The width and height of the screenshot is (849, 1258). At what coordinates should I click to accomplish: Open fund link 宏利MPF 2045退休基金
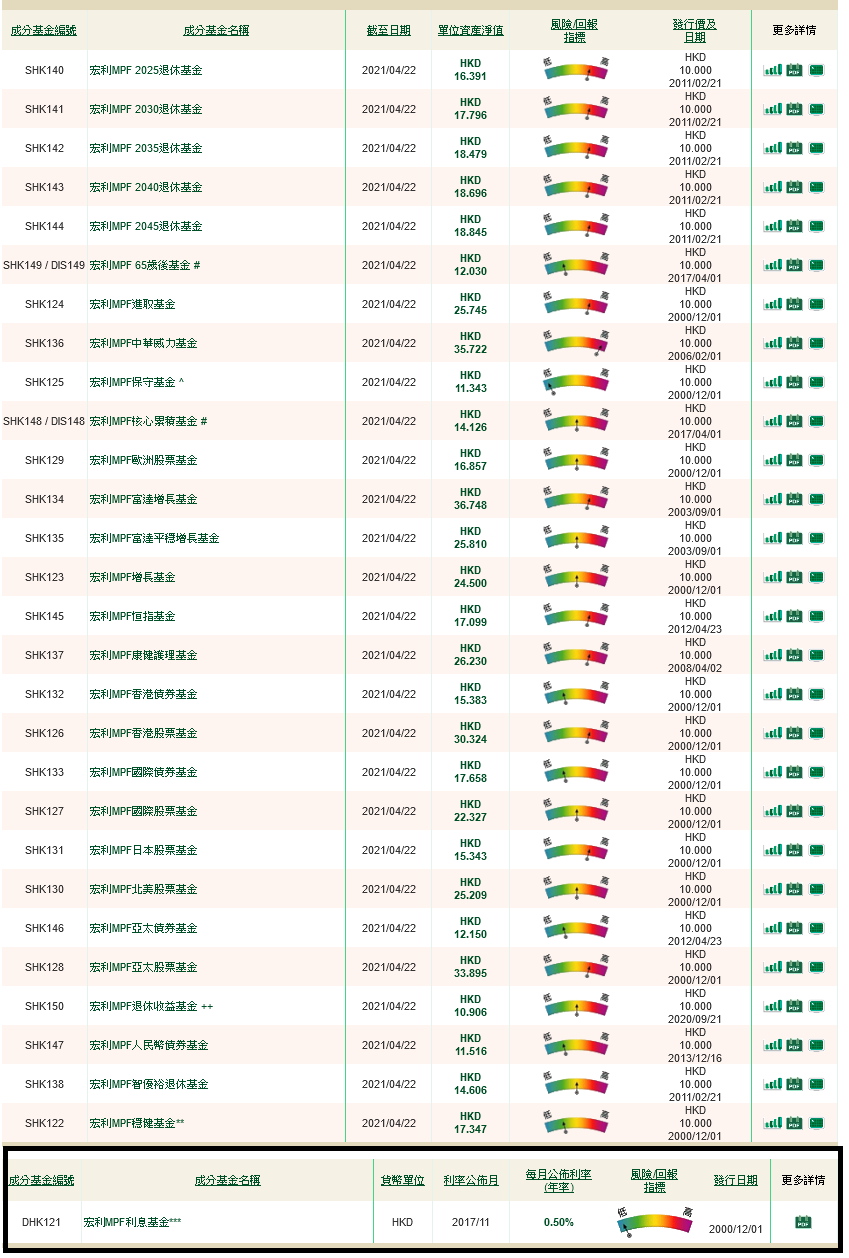point(145,226)
